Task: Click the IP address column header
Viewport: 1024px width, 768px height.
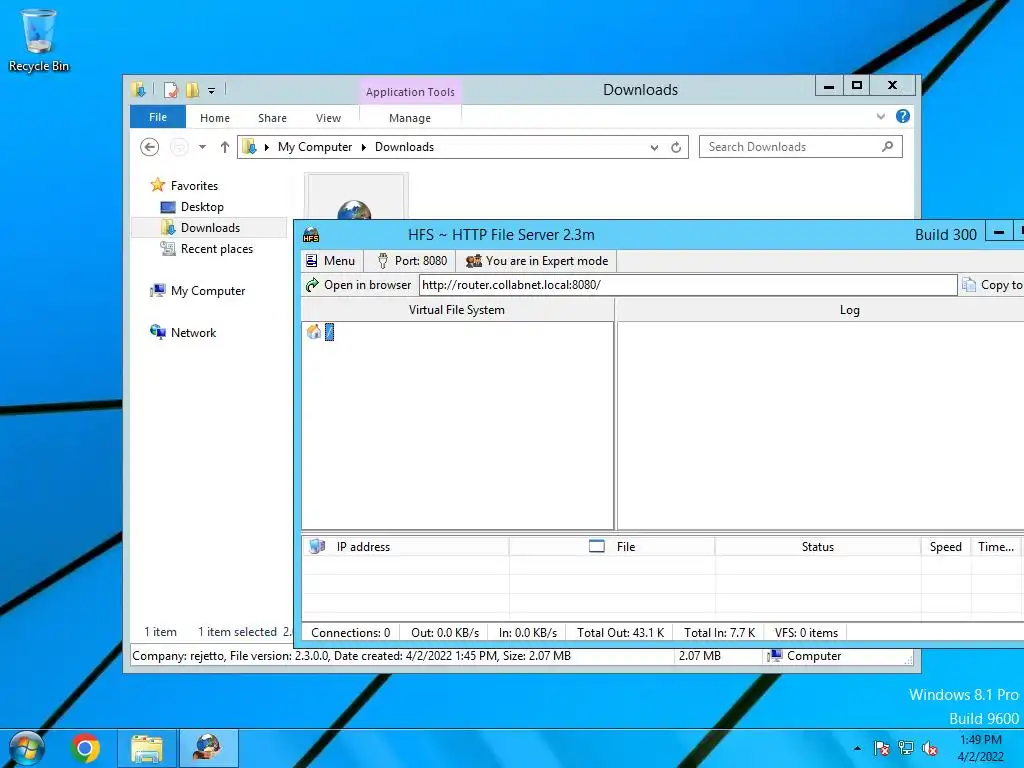Action: [405, 547]
